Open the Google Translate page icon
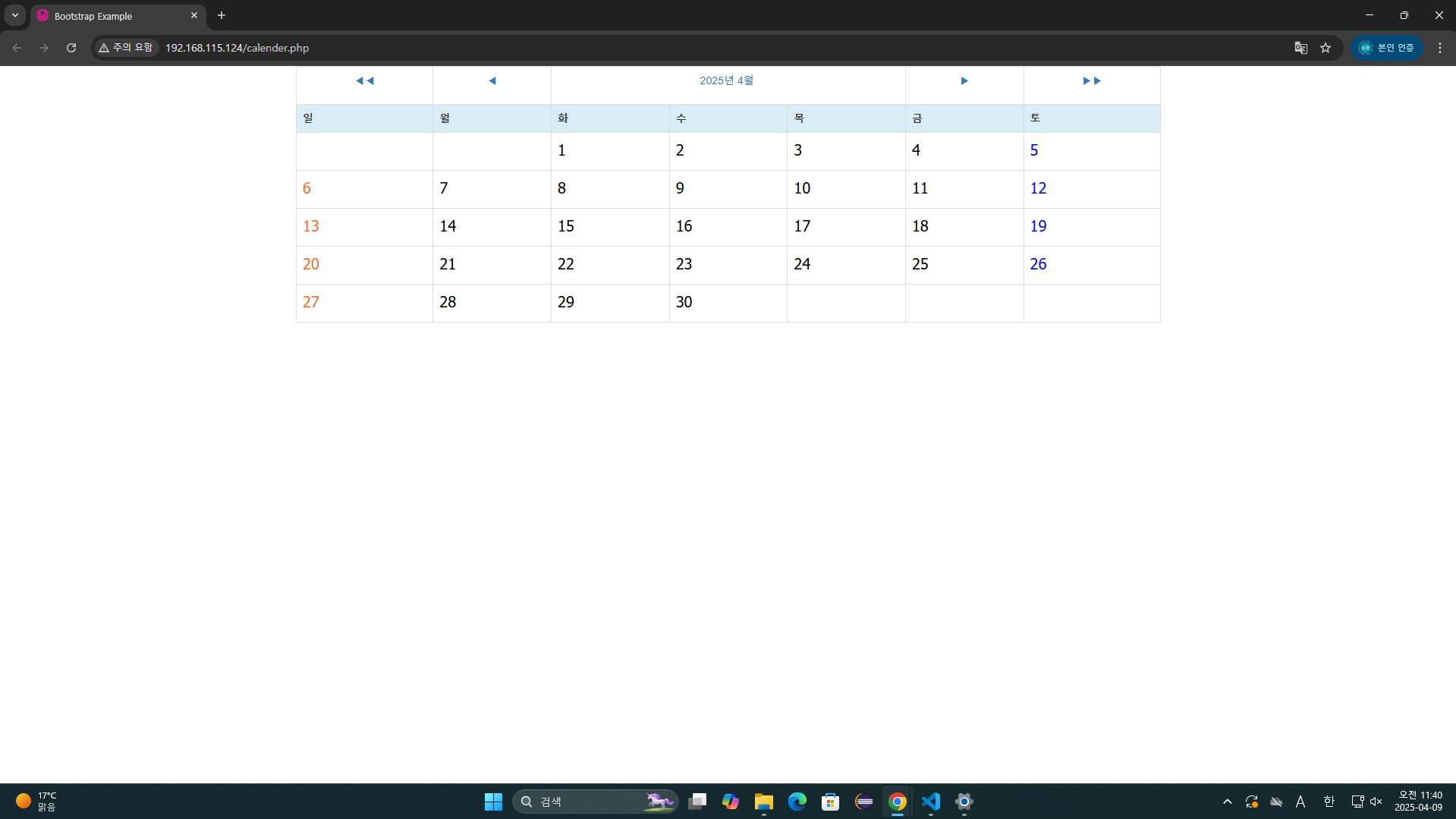The width and height of the screenshot is (1456, 819). pos(1300,48)
